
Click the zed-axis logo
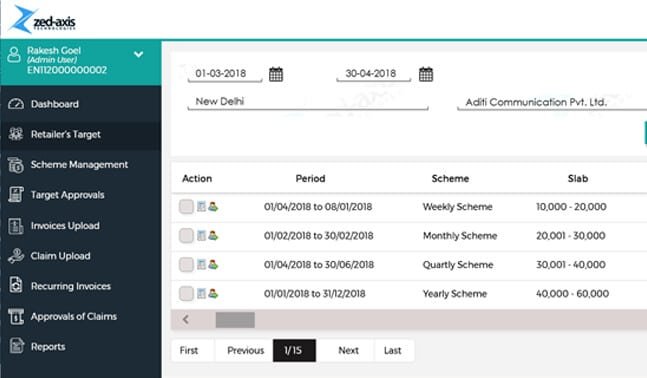(x=42, y=19)
